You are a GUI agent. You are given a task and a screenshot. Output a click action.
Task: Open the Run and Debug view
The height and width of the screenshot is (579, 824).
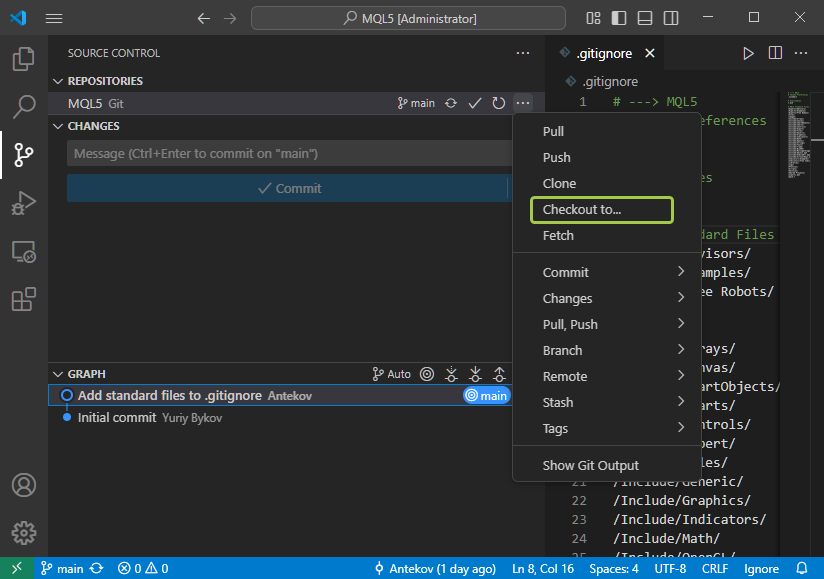(x=24, y=203)
